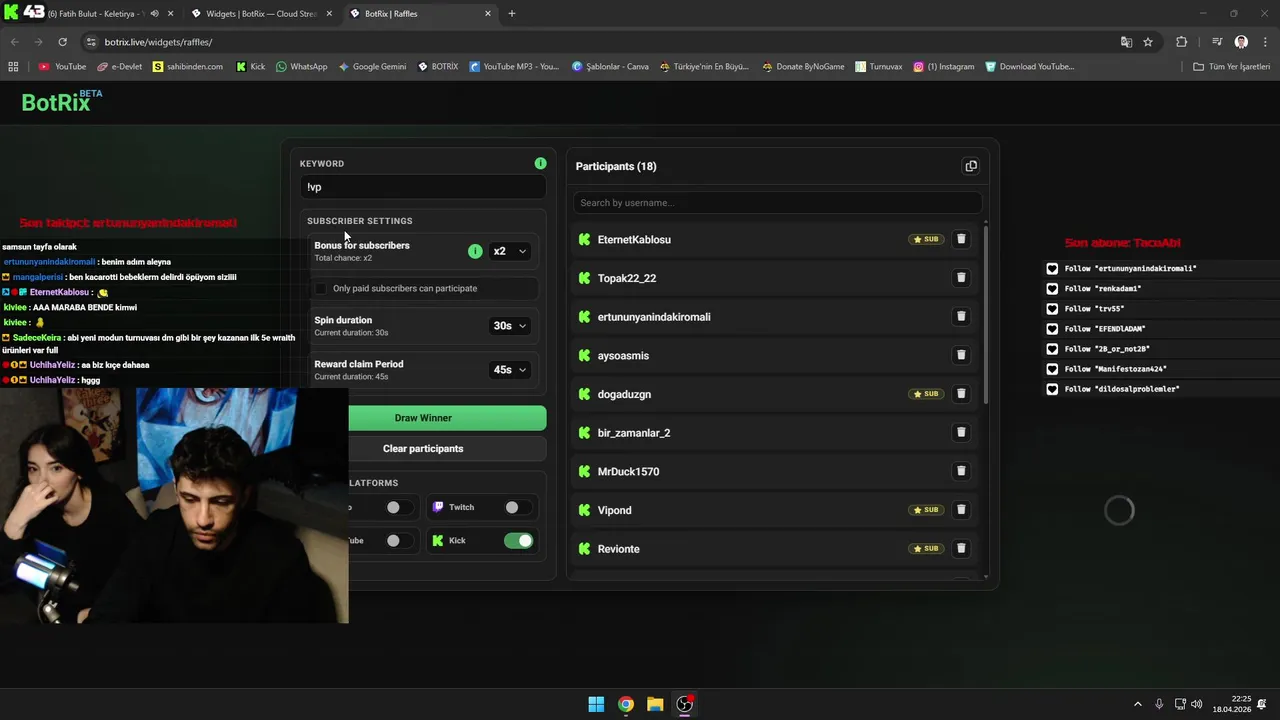Open a new browser tab

coord(512,14)
